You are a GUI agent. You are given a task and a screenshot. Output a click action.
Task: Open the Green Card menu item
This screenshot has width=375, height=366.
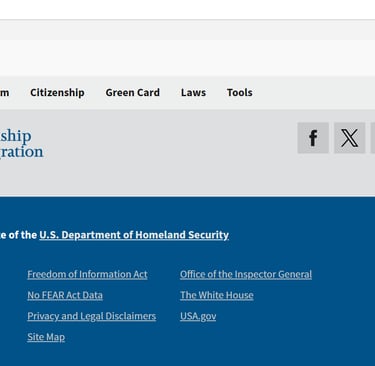(x=133, y=92)
